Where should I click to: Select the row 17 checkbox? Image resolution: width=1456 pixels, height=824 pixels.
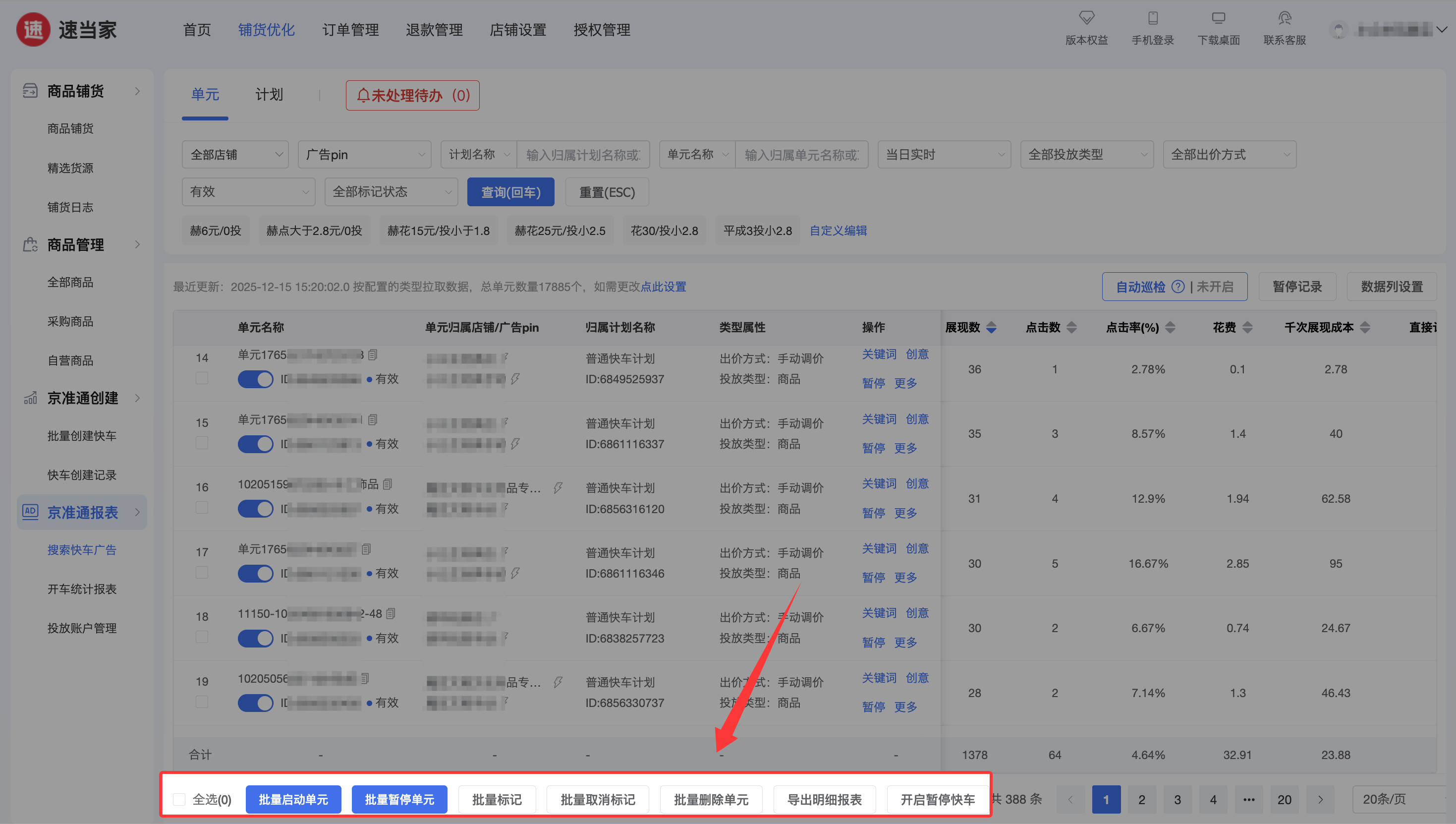(x=202, y=573)
